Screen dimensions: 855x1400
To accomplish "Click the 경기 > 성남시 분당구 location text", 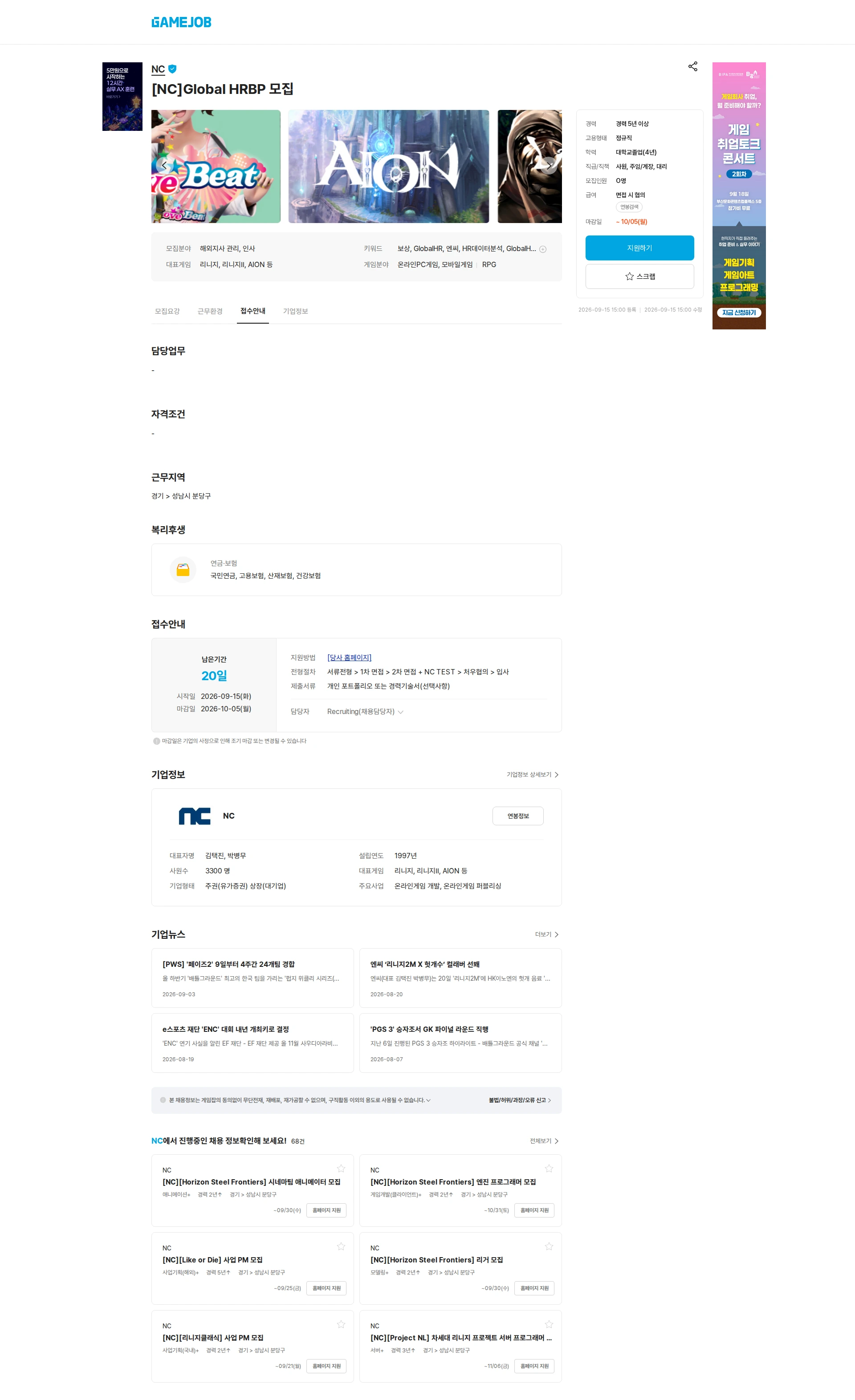I will 181,496.
